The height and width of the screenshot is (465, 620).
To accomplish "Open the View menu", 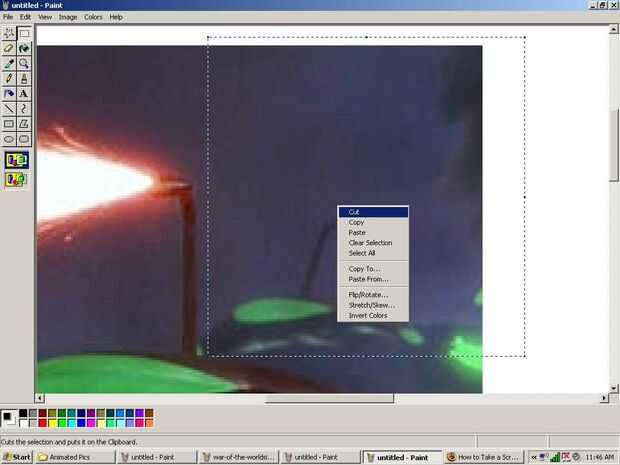I will click(45, 17).
